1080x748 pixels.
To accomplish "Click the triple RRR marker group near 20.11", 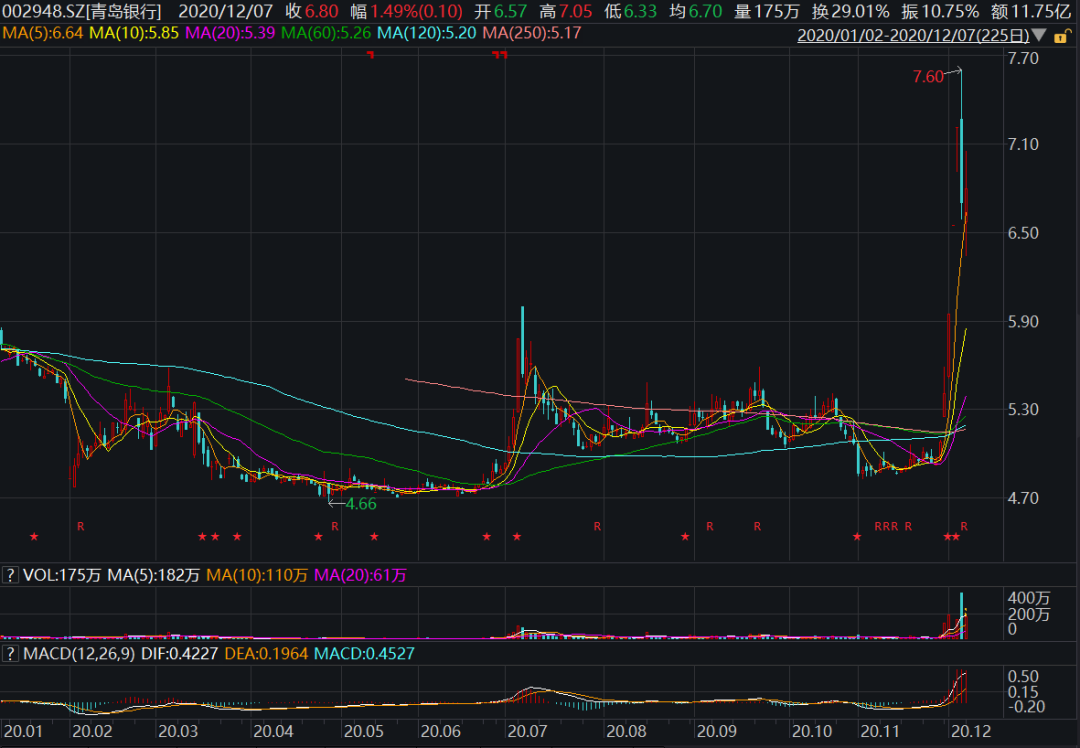I will [886, 526].
